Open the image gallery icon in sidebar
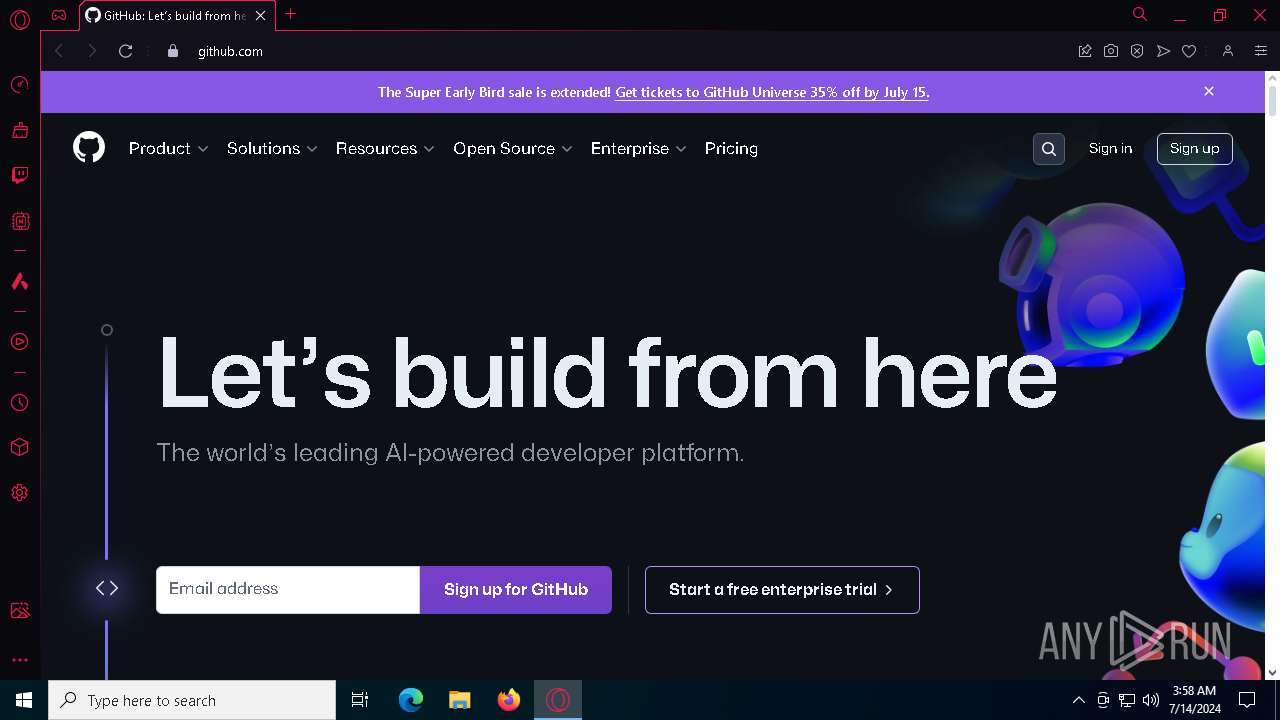 [19, 611]
